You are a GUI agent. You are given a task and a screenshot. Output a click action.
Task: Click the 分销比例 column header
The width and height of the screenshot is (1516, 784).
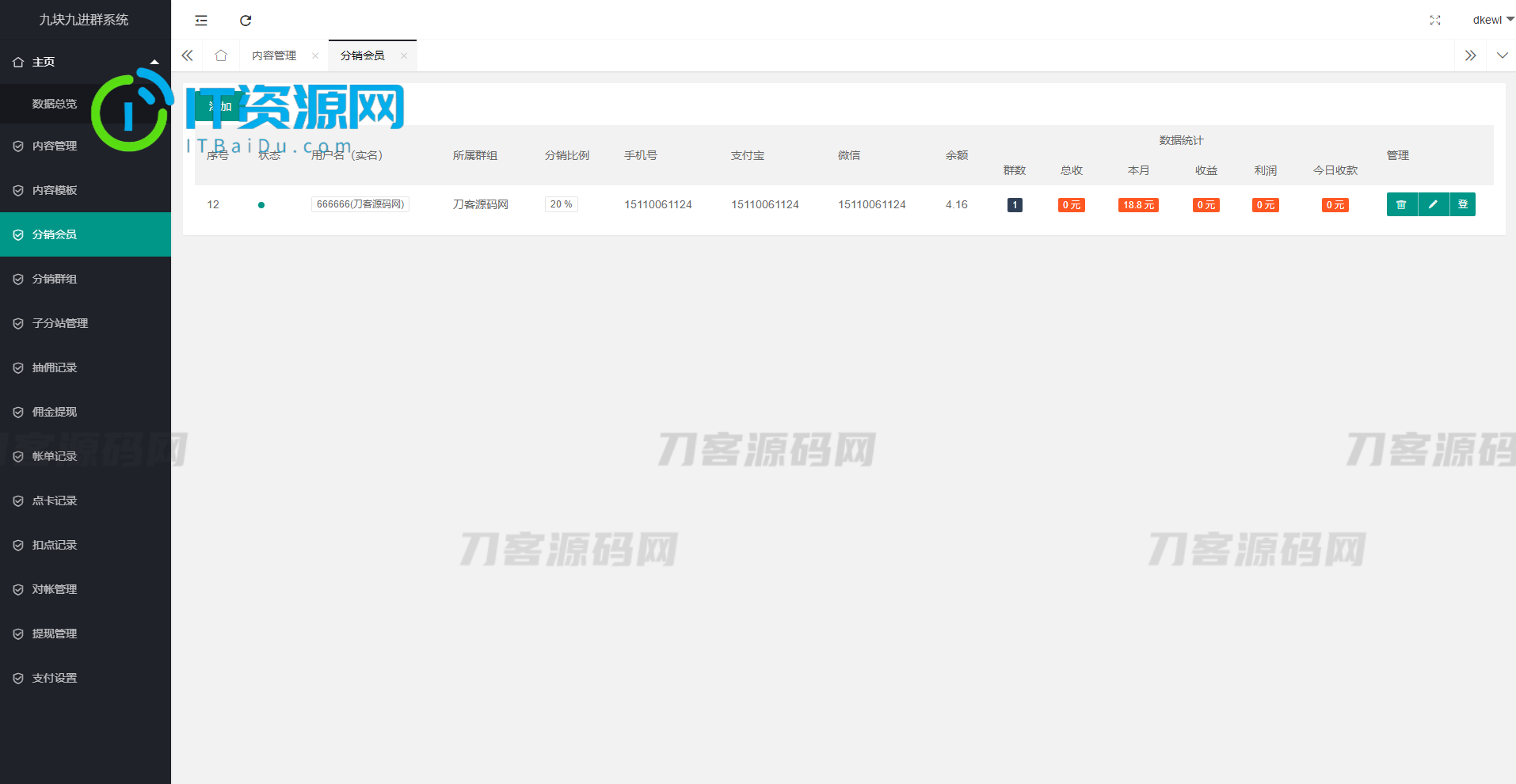click(x=567, y=155)
